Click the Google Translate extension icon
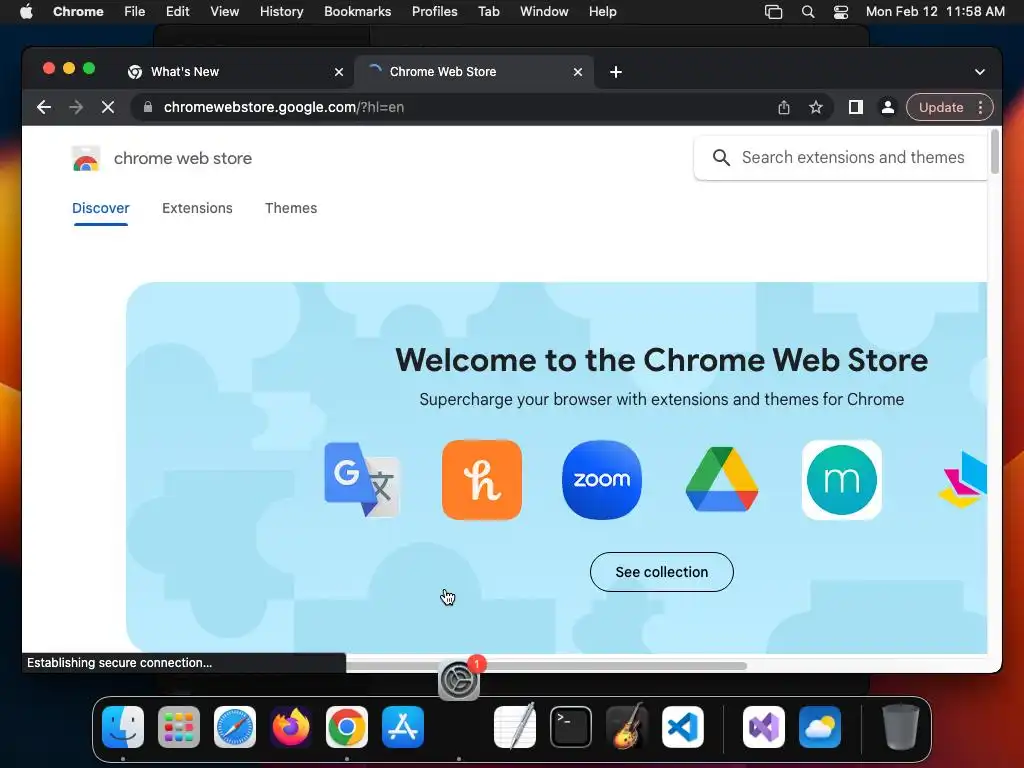1024x768 pixels. tap(362, 480)
